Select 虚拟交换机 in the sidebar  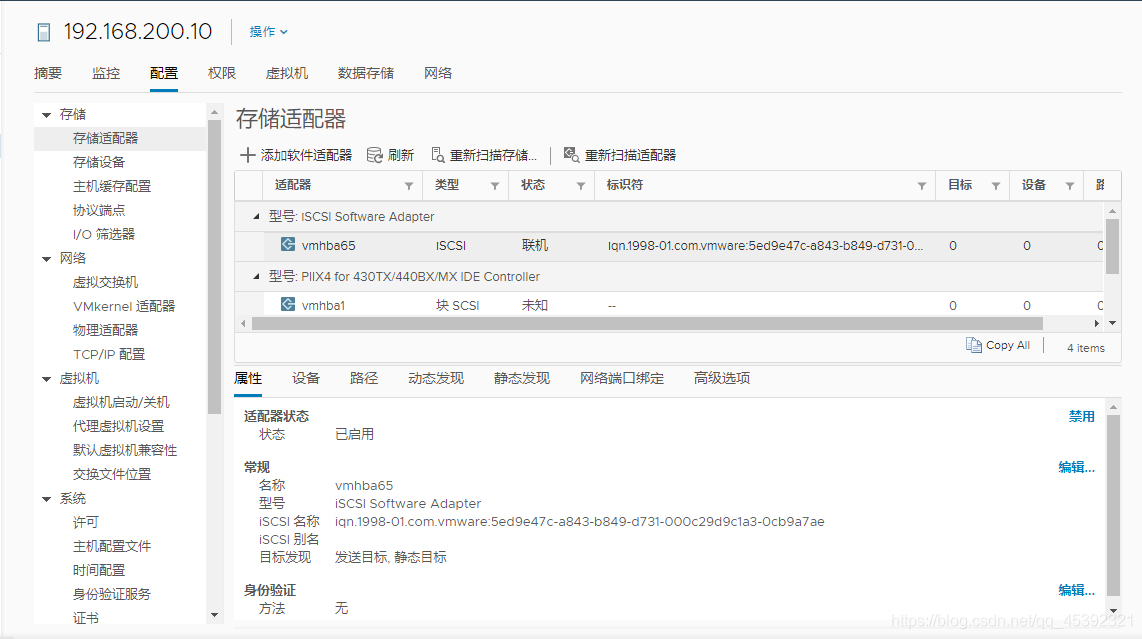pos(106,282)
